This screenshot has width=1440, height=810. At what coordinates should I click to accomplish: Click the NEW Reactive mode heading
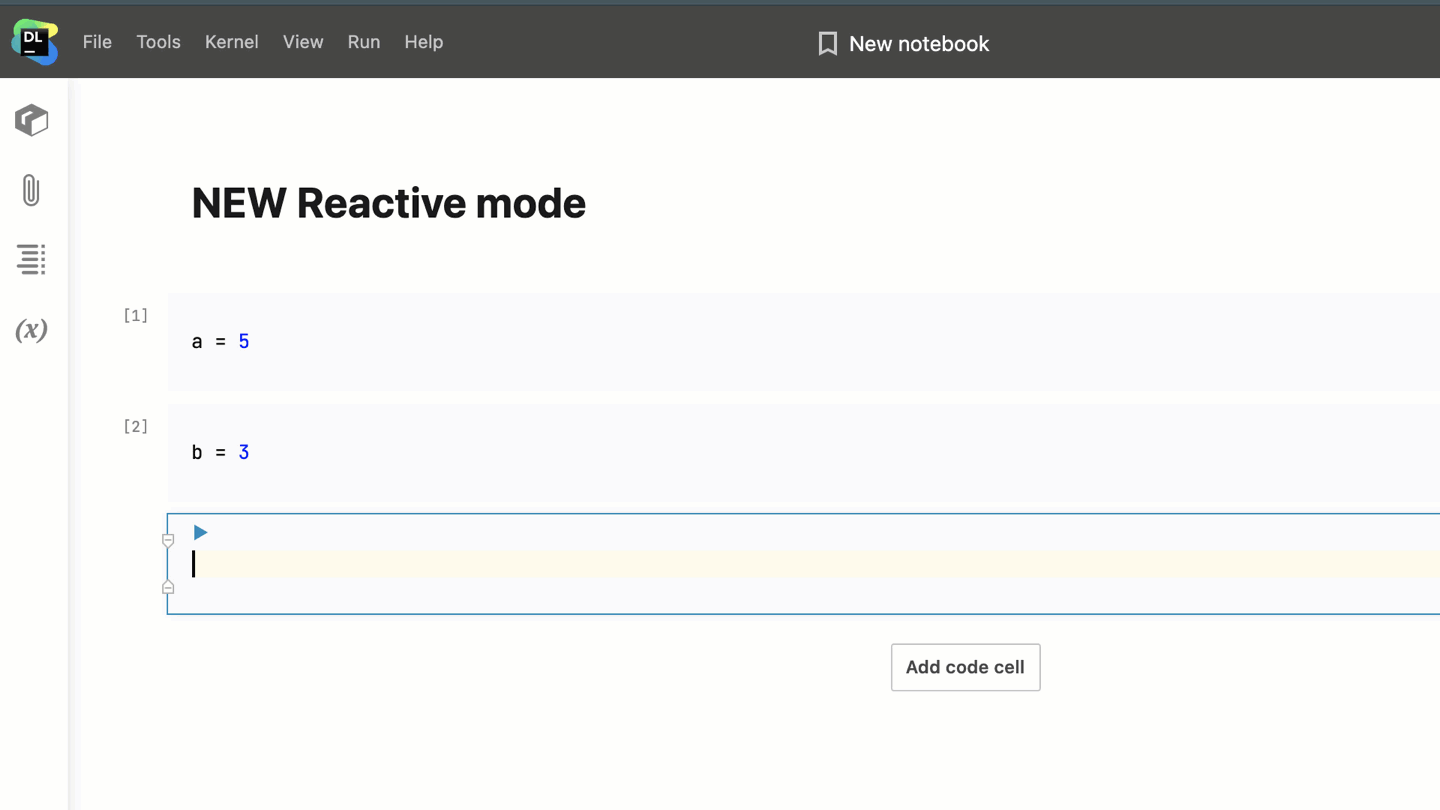(389, 203)
